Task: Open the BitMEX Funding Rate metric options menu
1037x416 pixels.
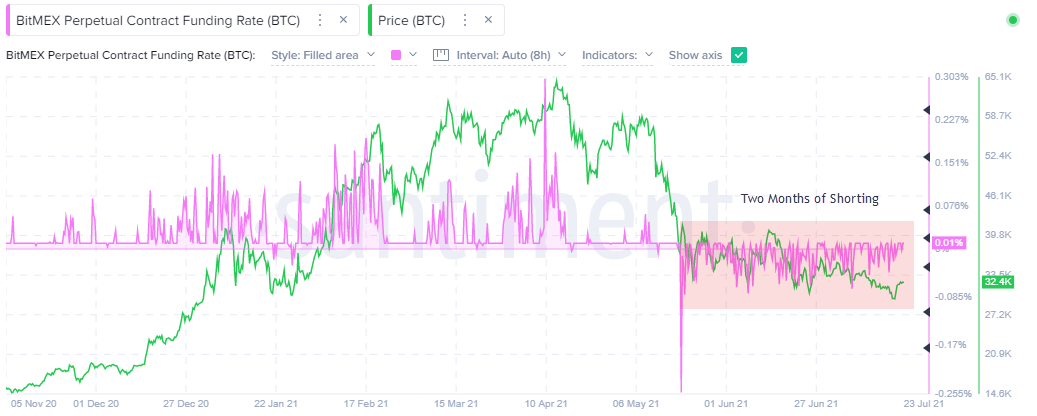Action: click(x=319, y=20)
